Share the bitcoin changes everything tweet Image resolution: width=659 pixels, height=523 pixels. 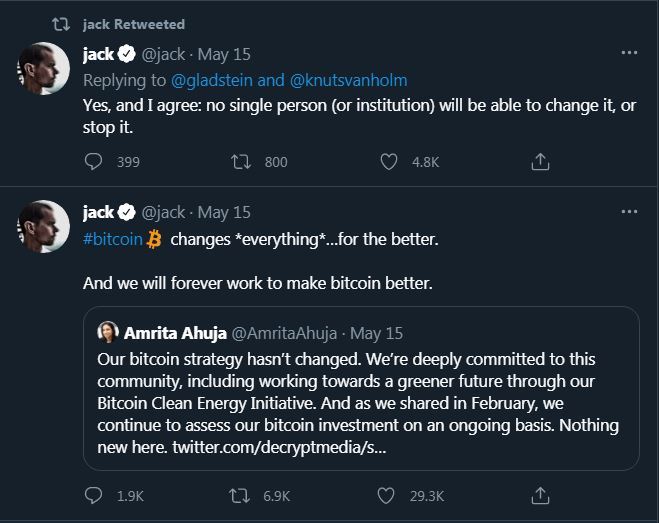(x=539, y=495)
